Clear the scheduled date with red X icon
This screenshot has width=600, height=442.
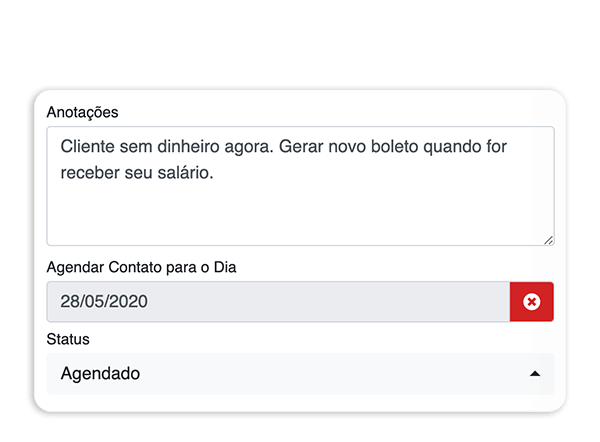(x=532, y=302)
